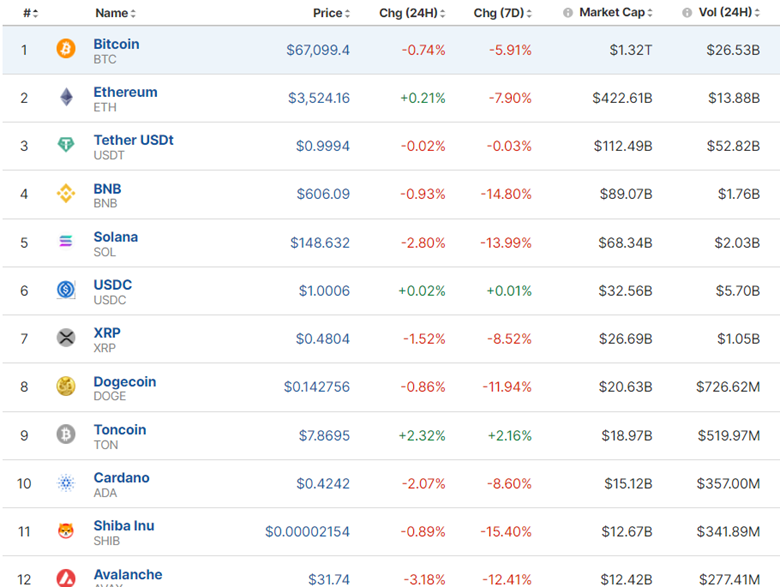Sort table by Name column header
780x587 pixels.
pos(115,13)
